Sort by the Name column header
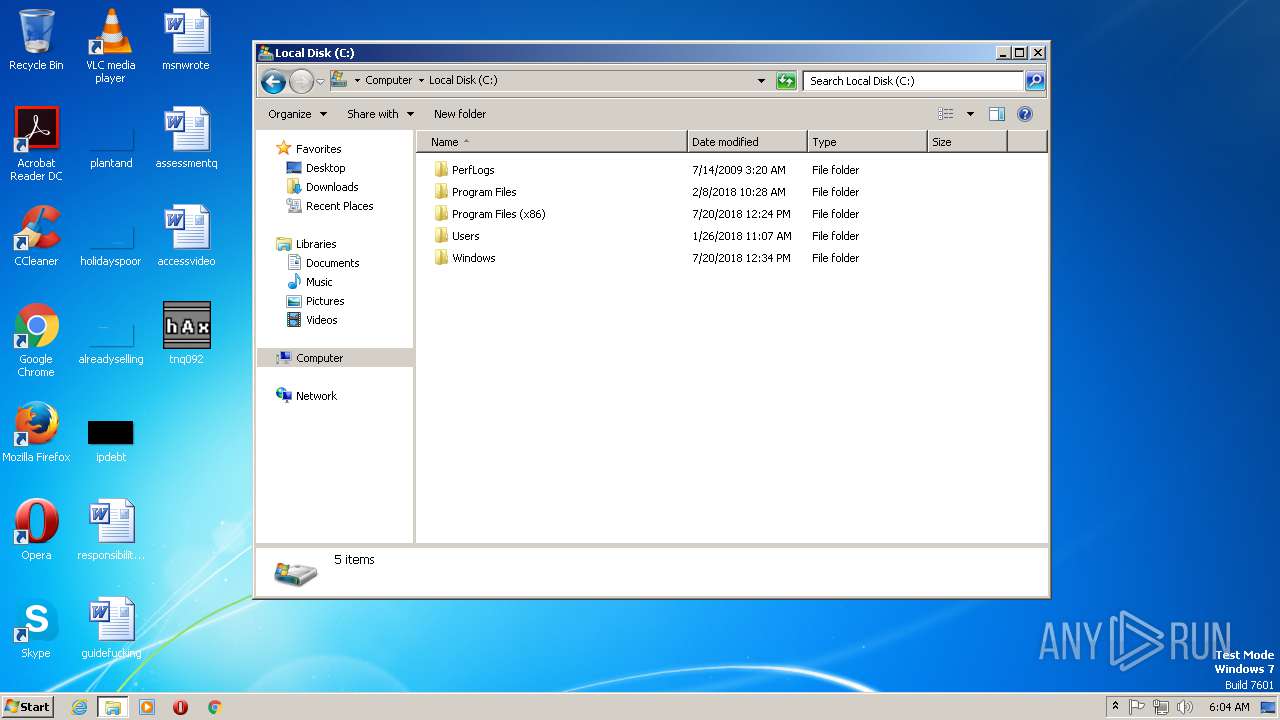The width and height of the screenshot is (1280, 720). pyautogui.click(x=552, y=142)
